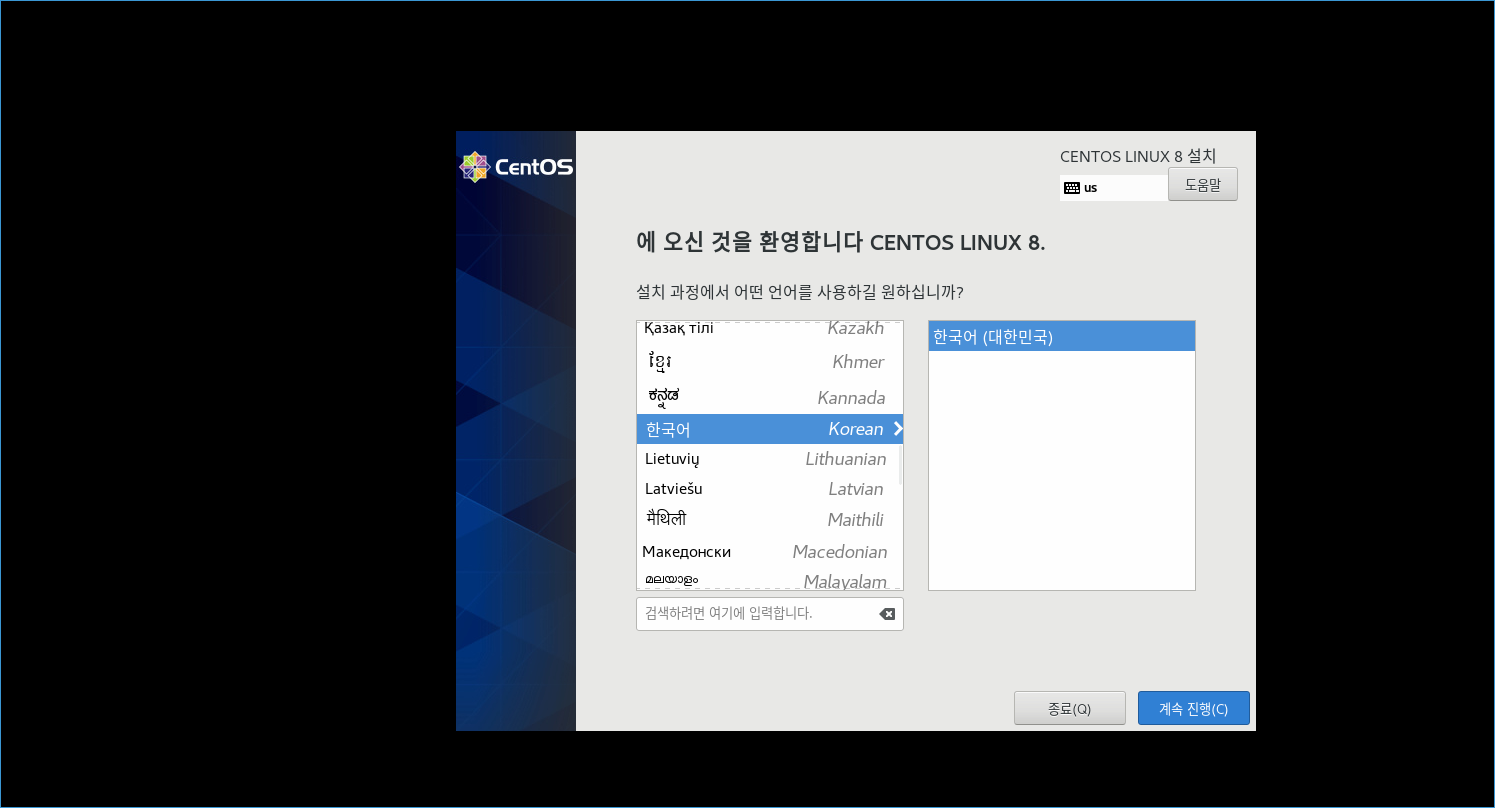
Task: Select the Khmer language row
Action: (770, 361)
